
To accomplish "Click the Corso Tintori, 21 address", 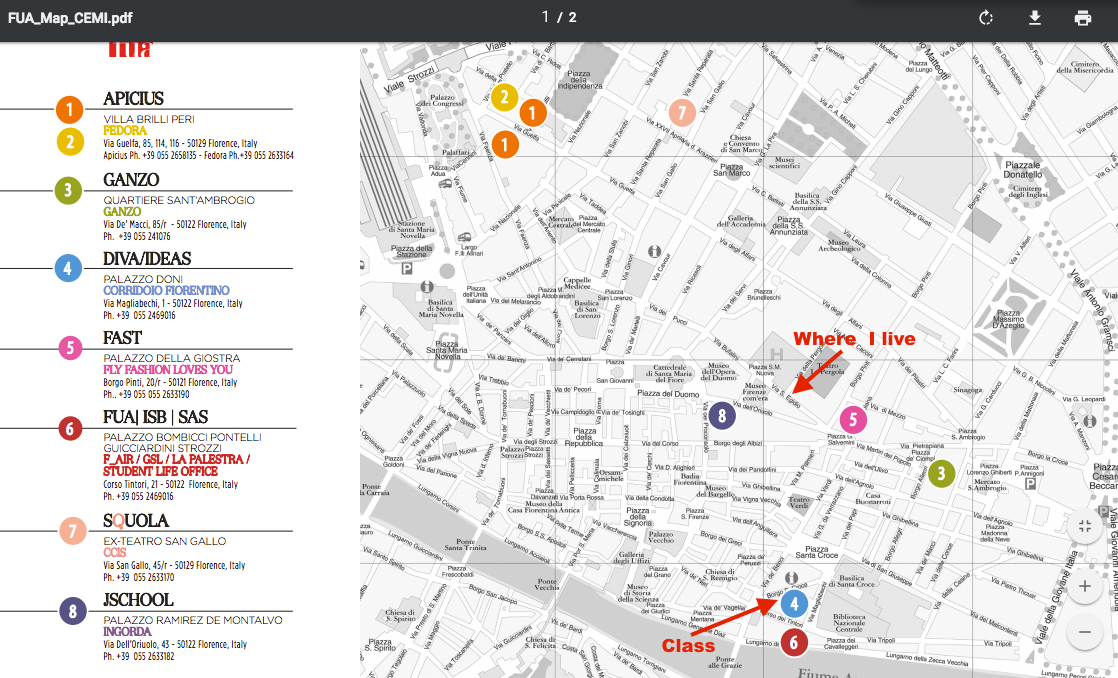I will (170, 484).
